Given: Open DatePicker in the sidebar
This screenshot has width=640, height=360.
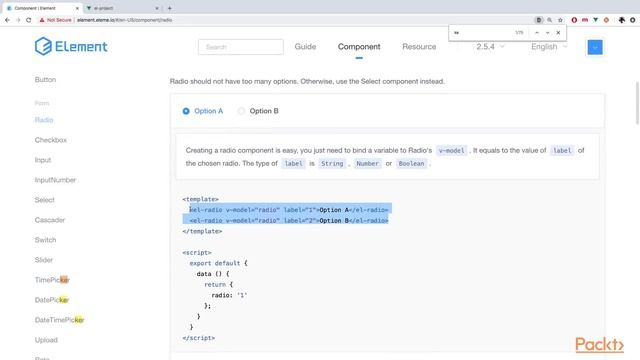Looking at the screenshot, I should coord(52,300).
